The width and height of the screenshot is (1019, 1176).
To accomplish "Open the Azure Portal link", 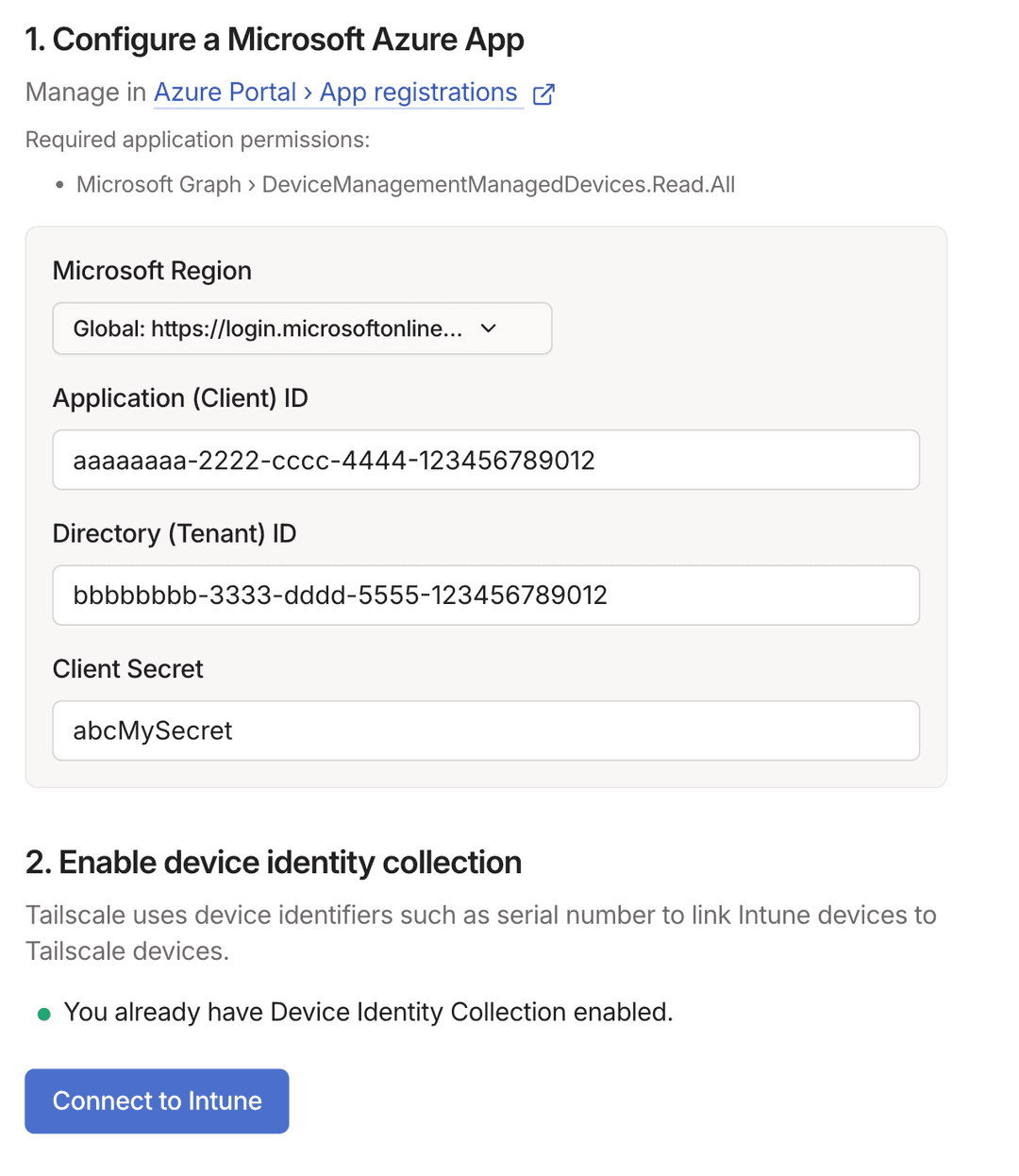I will [x=226, y=92].
